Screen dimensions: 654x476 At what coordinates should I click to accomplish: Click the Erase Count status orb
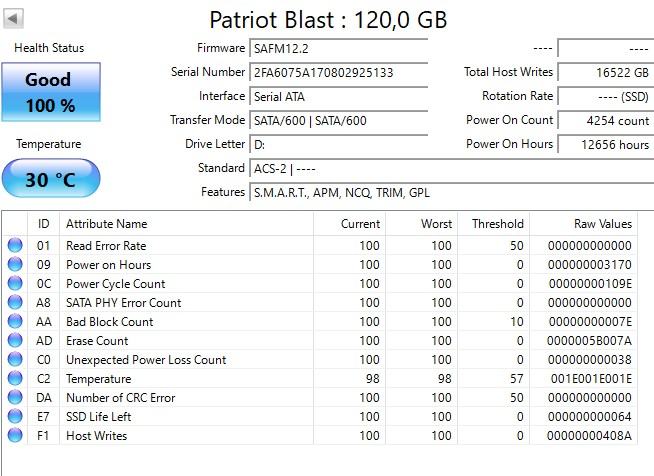coord(15,341)
